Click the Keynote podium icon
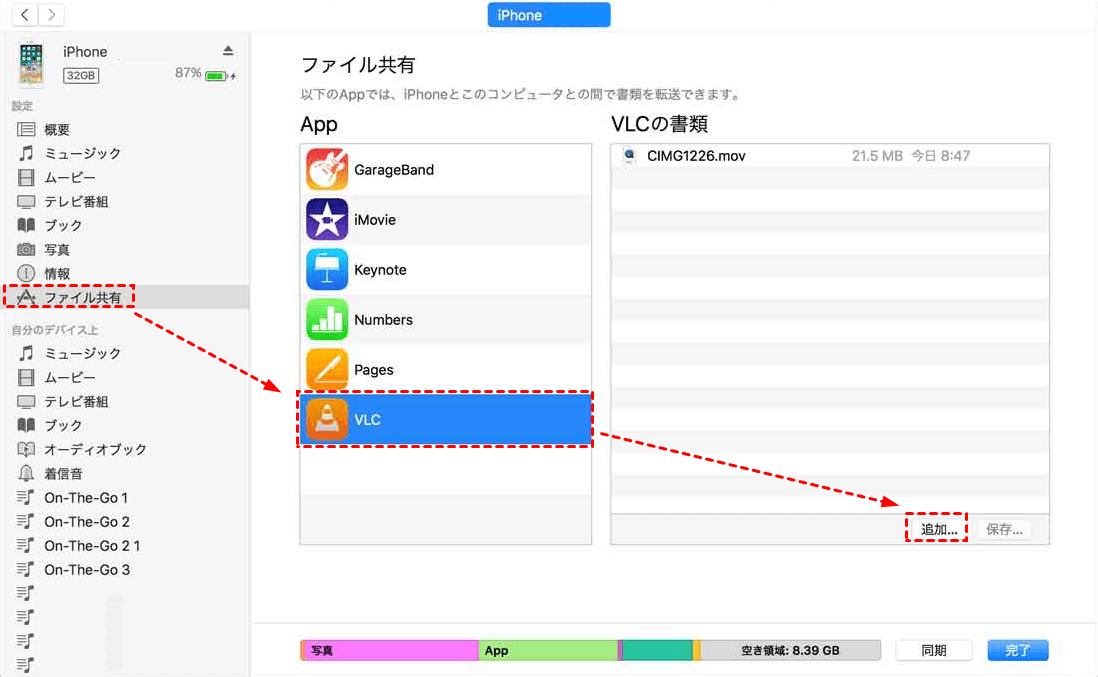 tap(326, 270)
